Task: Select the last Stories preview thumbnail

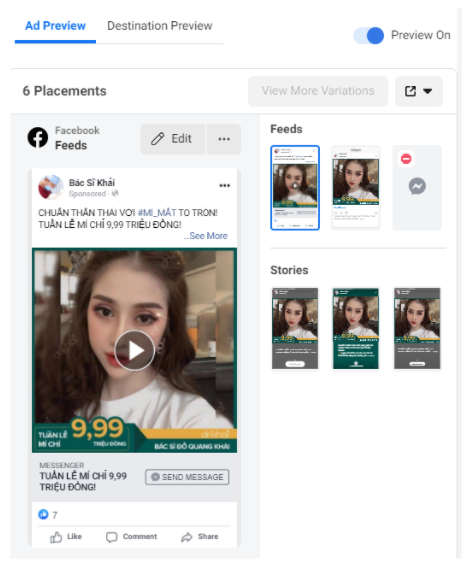Action: [x=417, y=328]
